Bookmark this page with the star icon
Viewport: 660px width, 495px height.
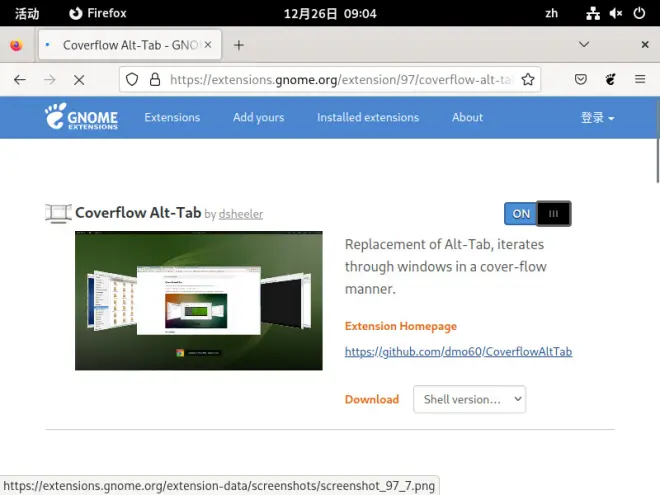[528, 79]
